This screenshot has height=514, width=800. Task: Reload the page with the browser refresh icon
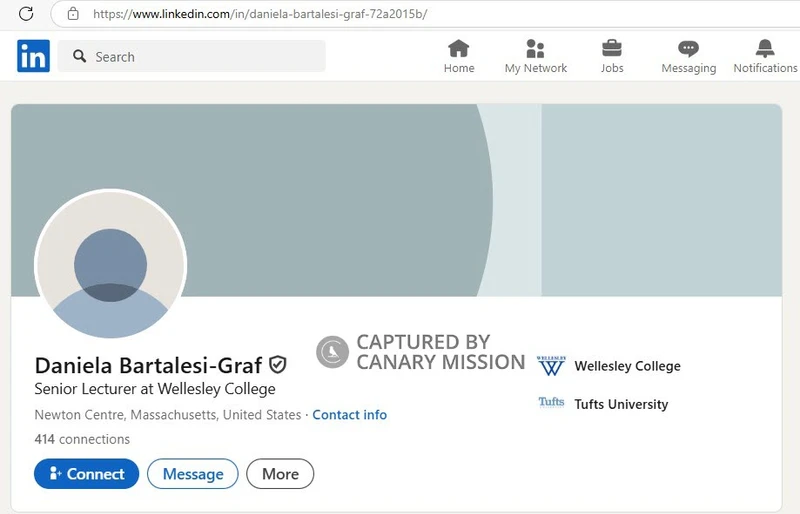[26, 14]
